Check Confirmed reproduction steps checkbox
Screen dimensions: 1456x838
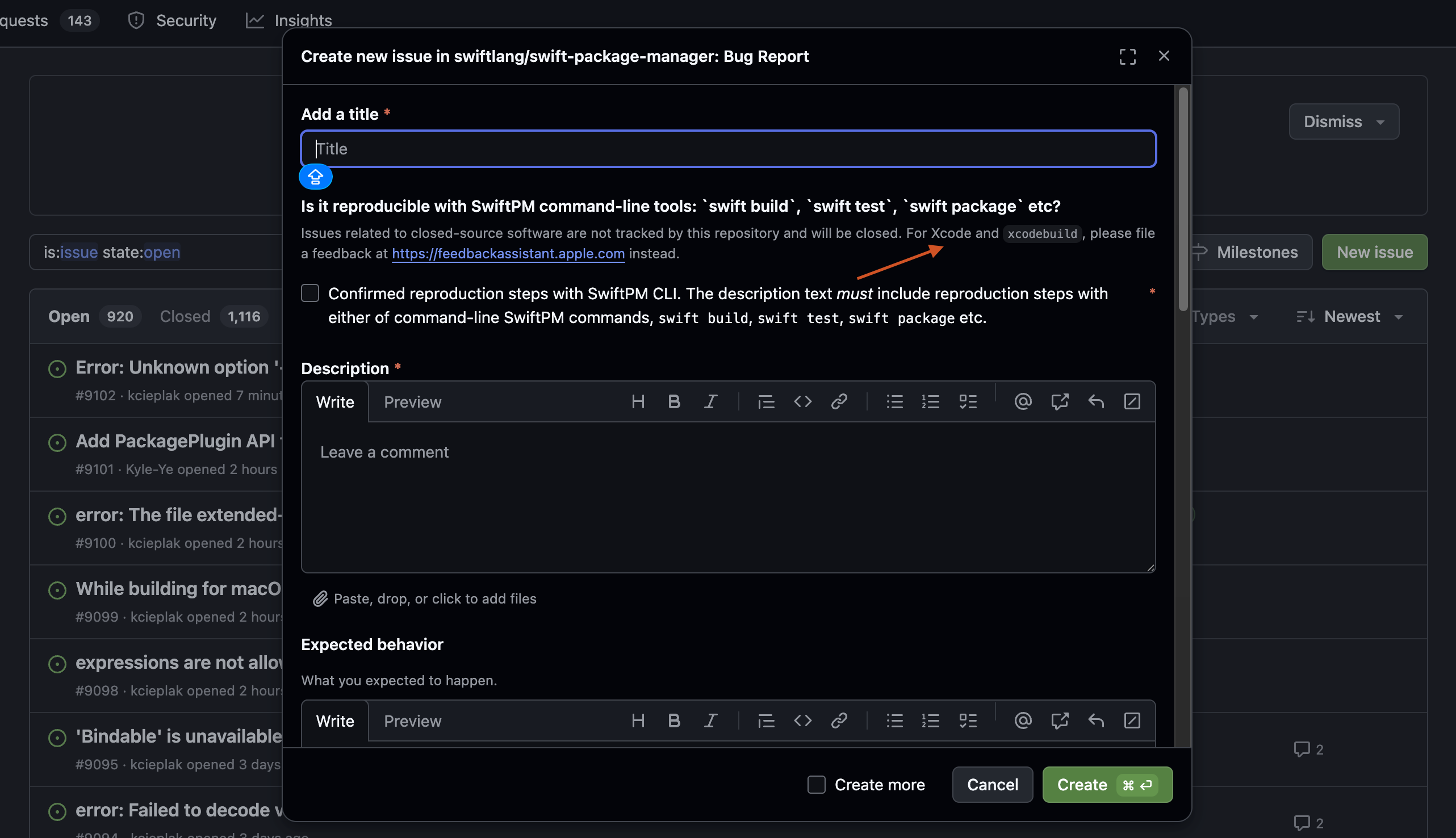pyautogui.click(x=310, y=294)
